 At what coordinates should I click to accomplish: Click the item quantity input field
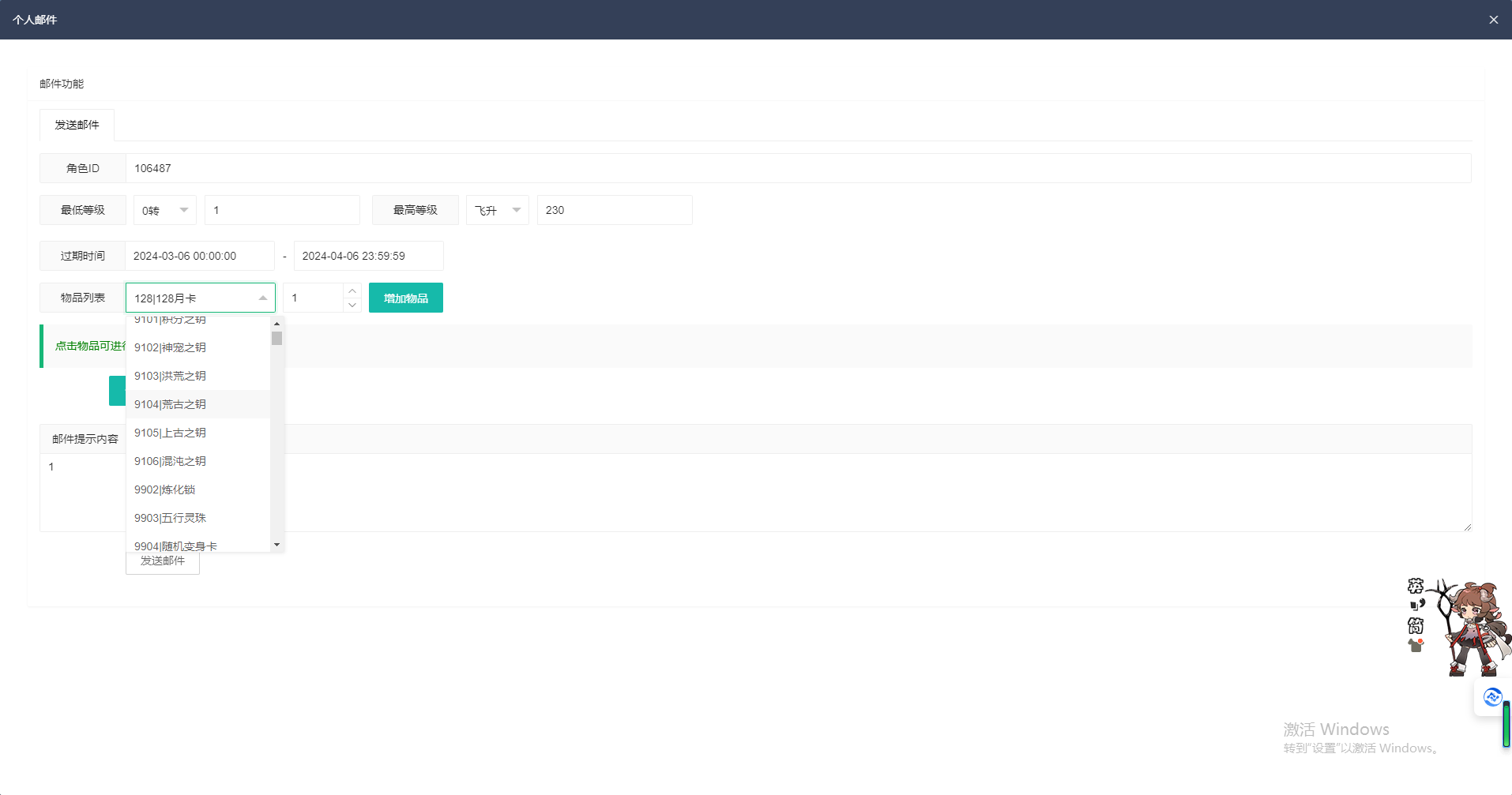pyautogui.click(x=314, y=298)
